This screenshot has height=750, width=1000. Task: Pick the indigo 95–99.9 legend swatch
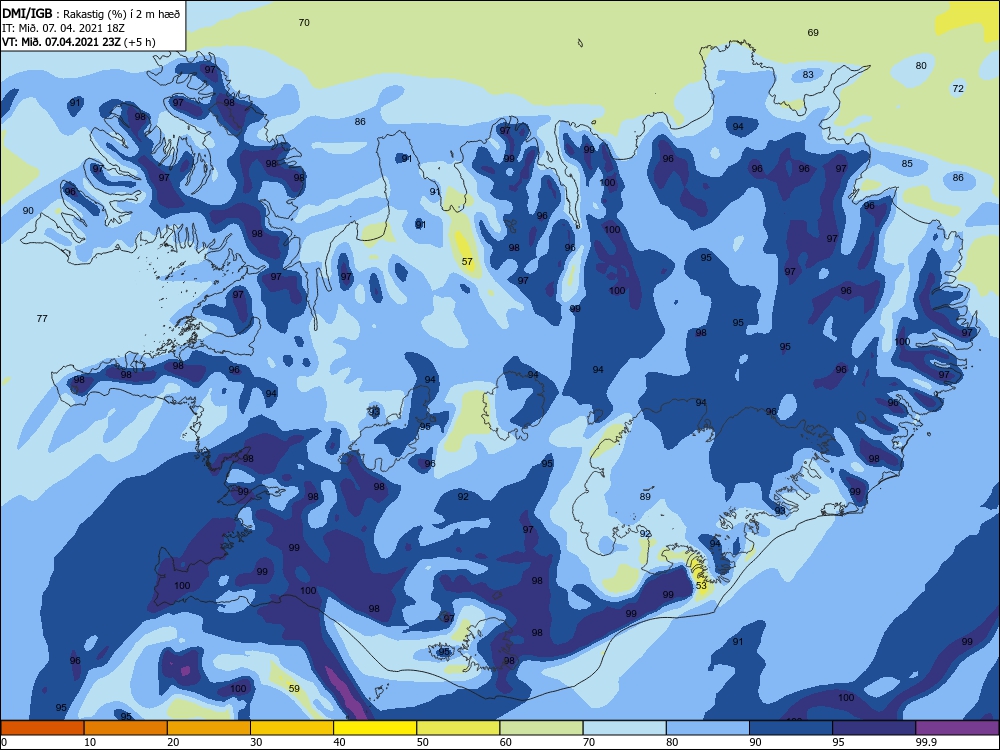874,728
